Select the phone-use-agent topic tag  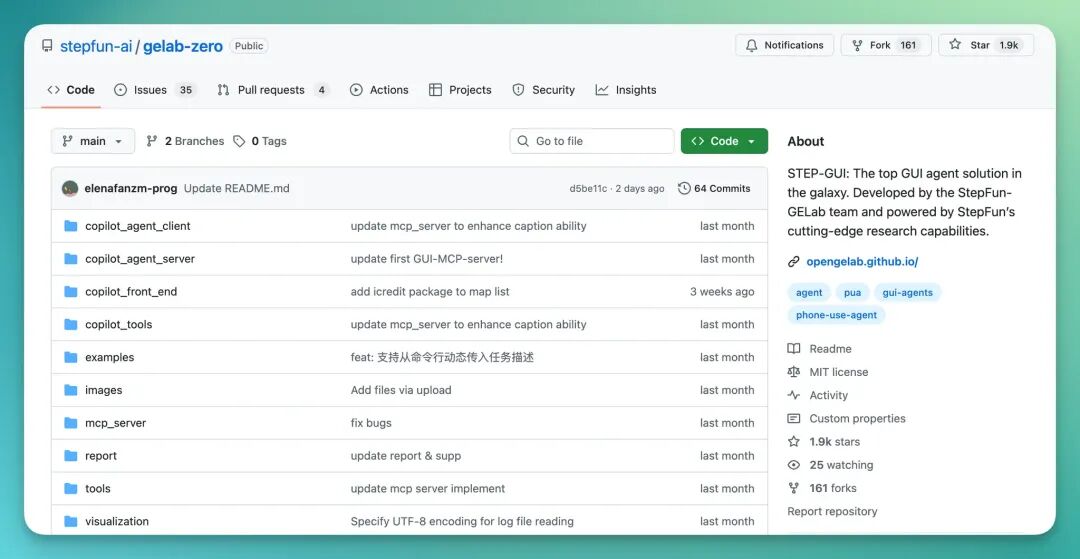[836, 315]
